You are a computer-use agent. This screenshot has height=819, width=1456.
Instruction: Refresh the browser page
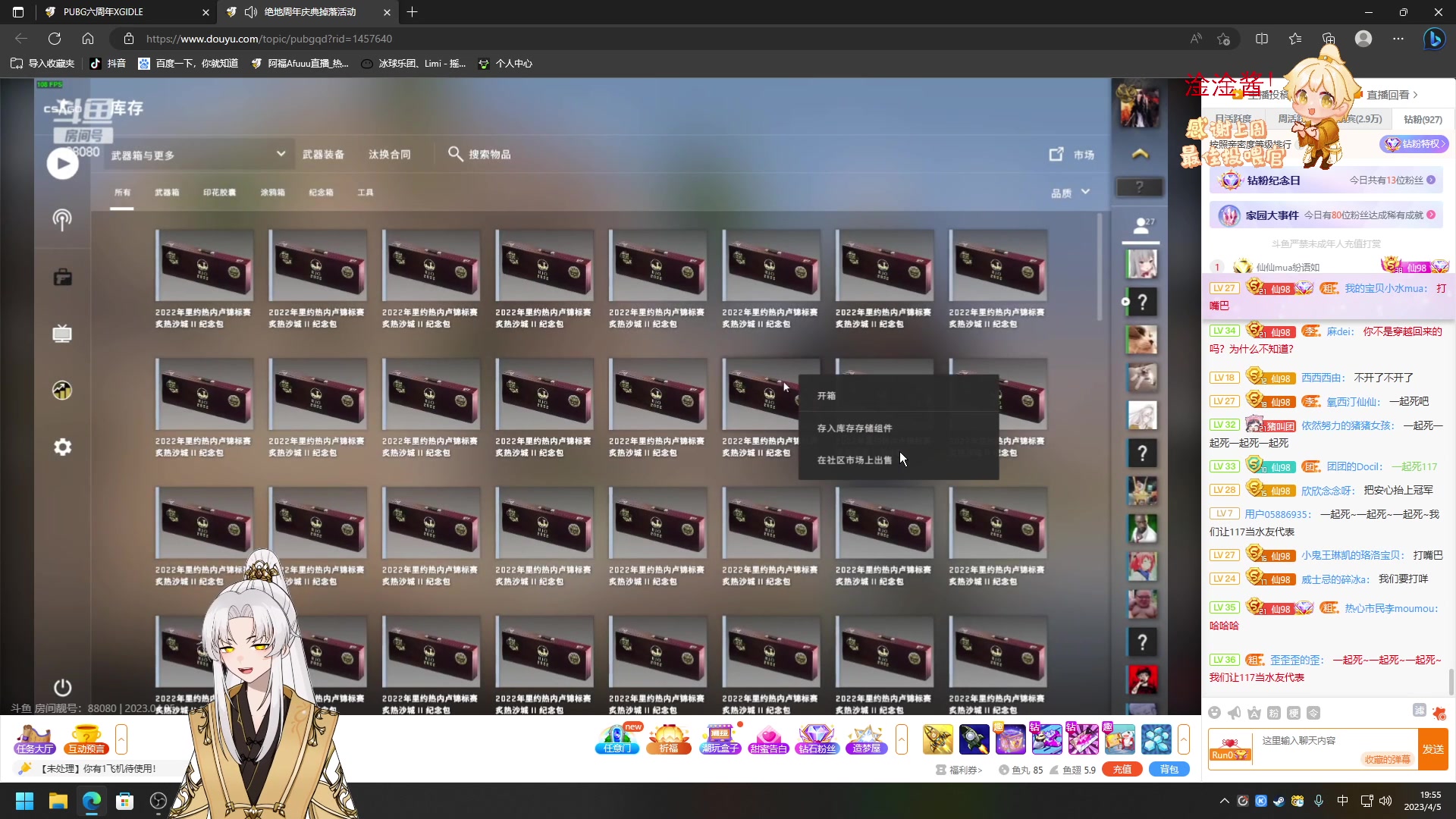[x=55, y=39]
